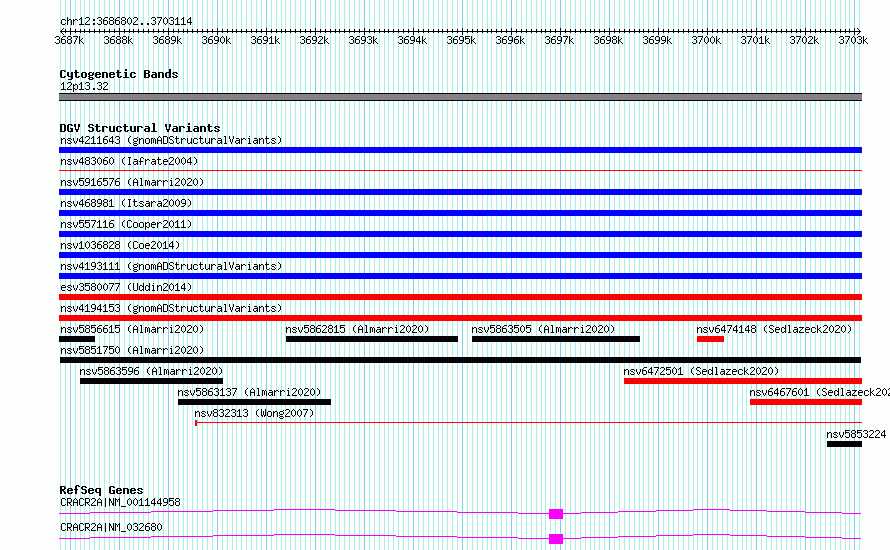The image size is (890, 550).
Task: Click the magenta exon of CRACR2A NM_032680
Action: [x=556, y=539]
